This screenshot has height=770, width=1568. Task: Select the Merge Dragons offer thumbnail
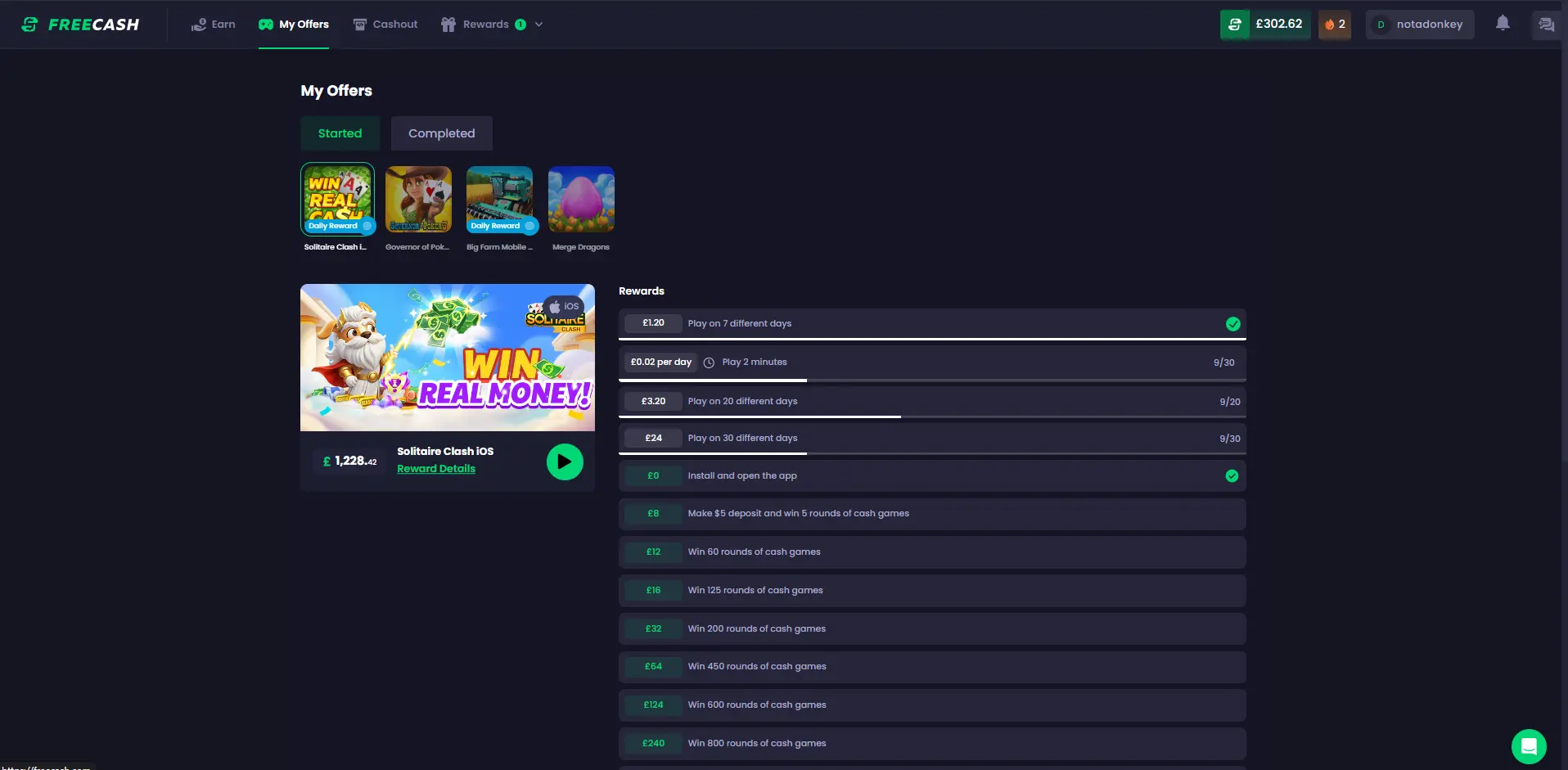pos(581,199)
